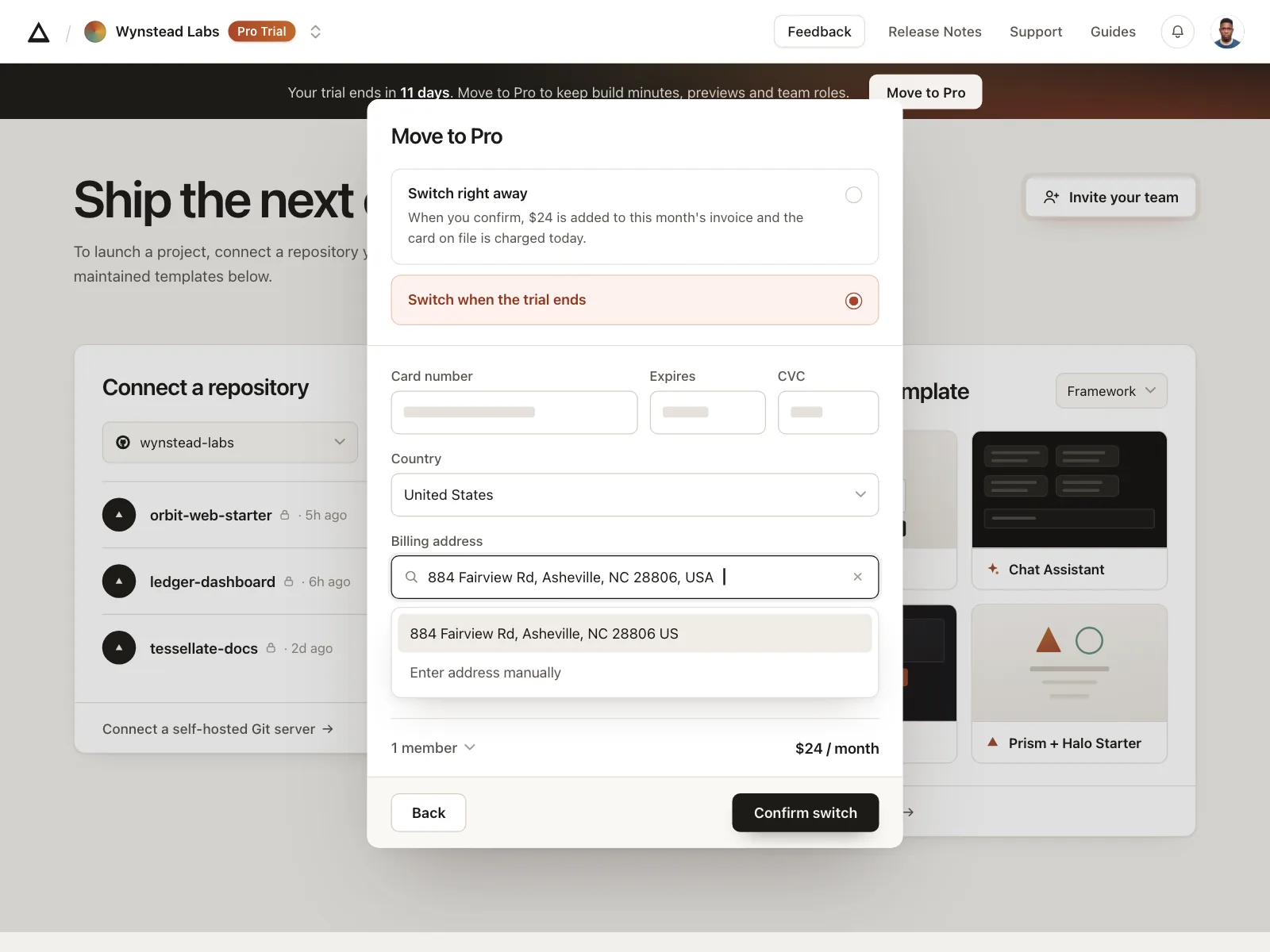The image size is (1270, 952).
Task: Focus the Expires field
Action: click(x=707, y=413)
